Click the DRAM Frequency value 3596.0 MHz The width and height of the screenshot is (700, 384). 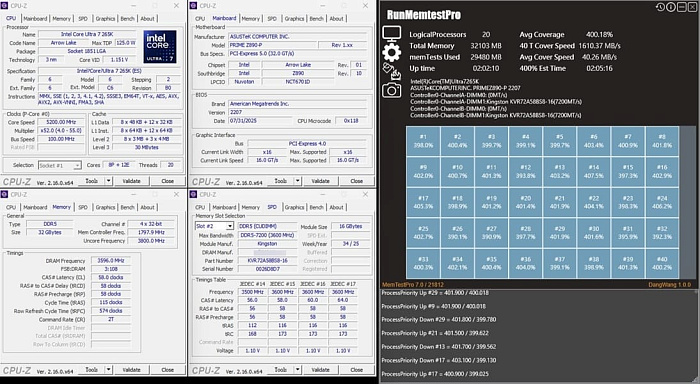pyautogui.click(x=111, y=260)
